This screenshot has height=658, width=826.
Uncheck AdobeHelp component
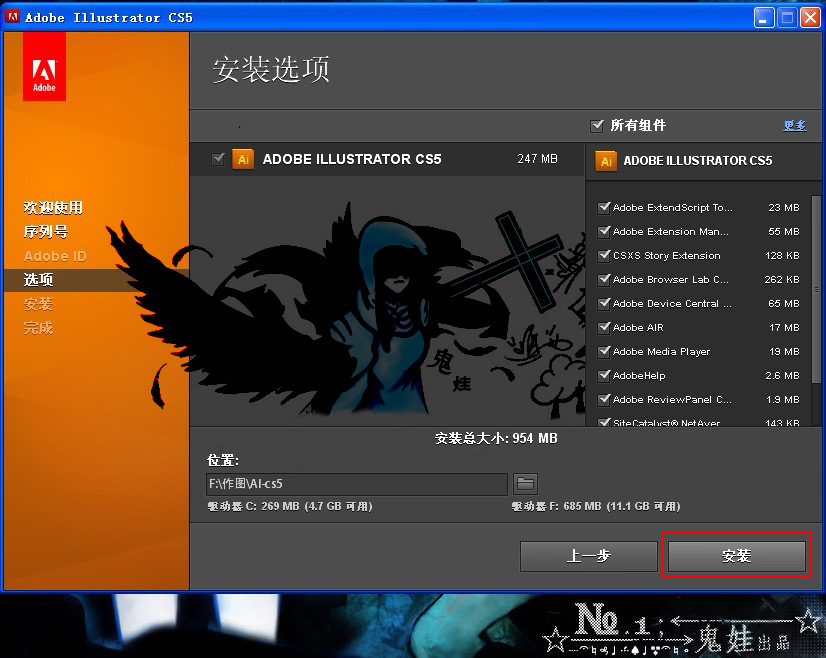(x=604, y=376)
